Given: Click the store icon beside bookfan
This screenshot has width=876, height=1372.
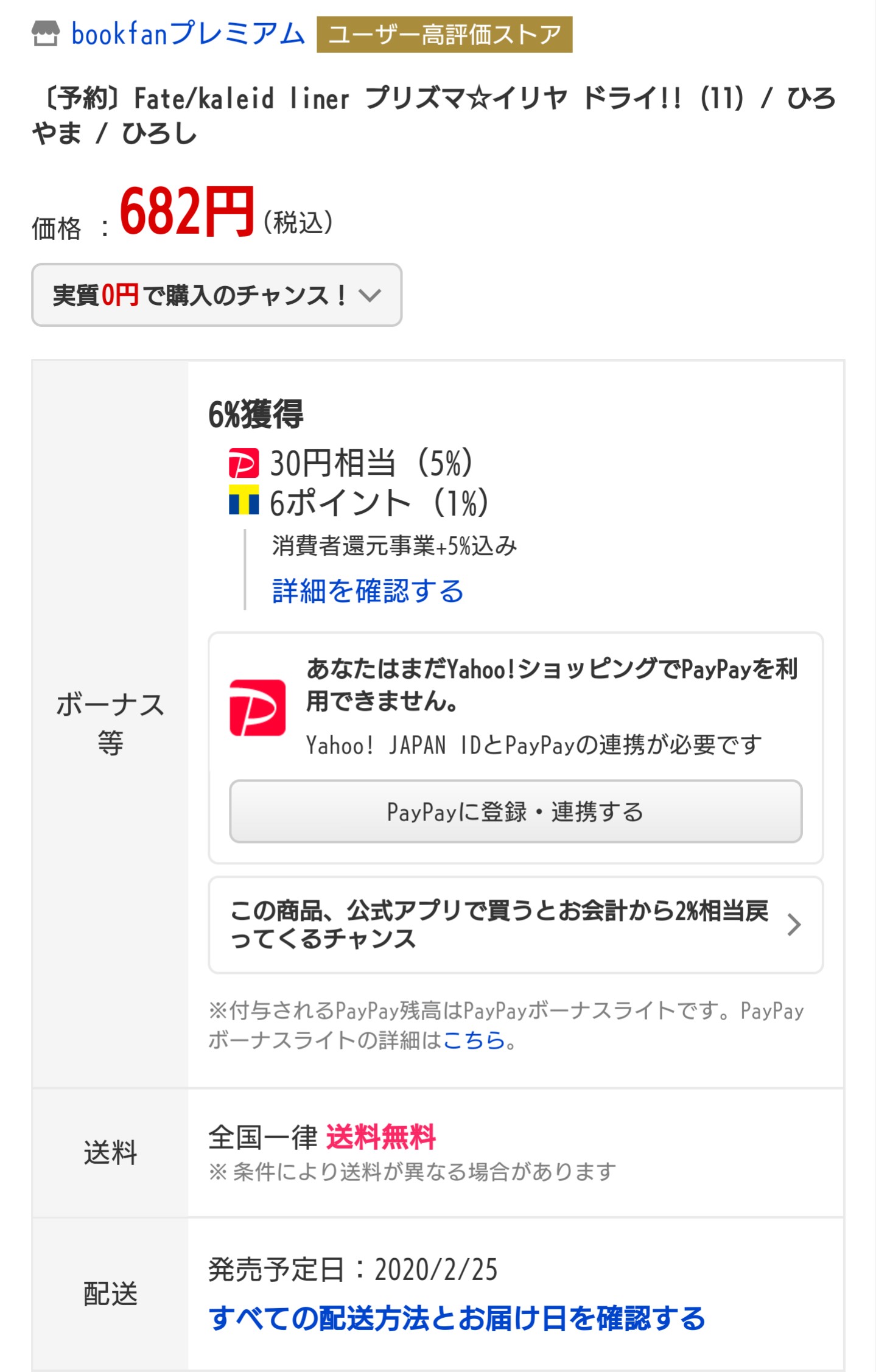Looking at the screenshot, I should point(46,34).
